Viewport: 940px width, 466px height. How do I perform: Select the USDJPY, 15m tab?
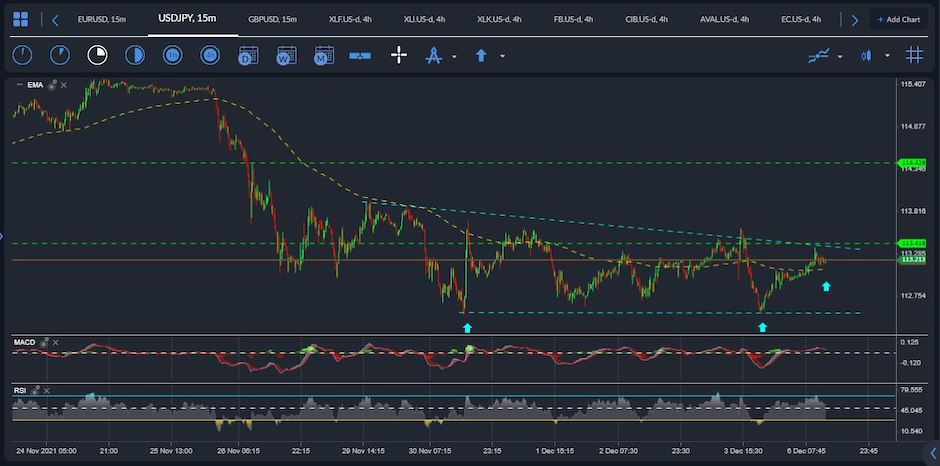[x=188, y=19]
